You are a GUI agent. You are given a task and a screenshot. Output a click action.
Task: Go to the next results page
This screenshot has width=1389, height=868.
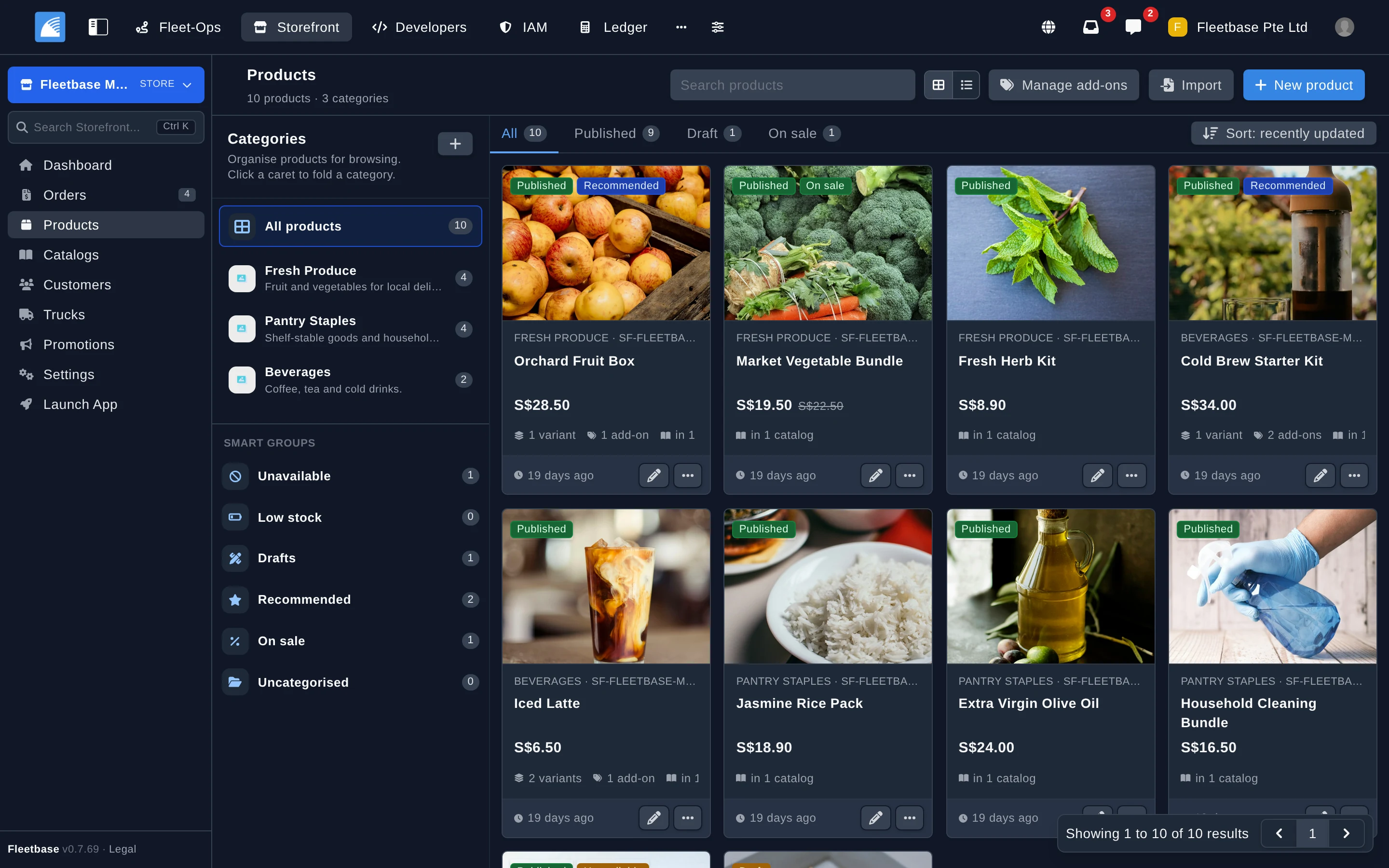[1346, 833]
